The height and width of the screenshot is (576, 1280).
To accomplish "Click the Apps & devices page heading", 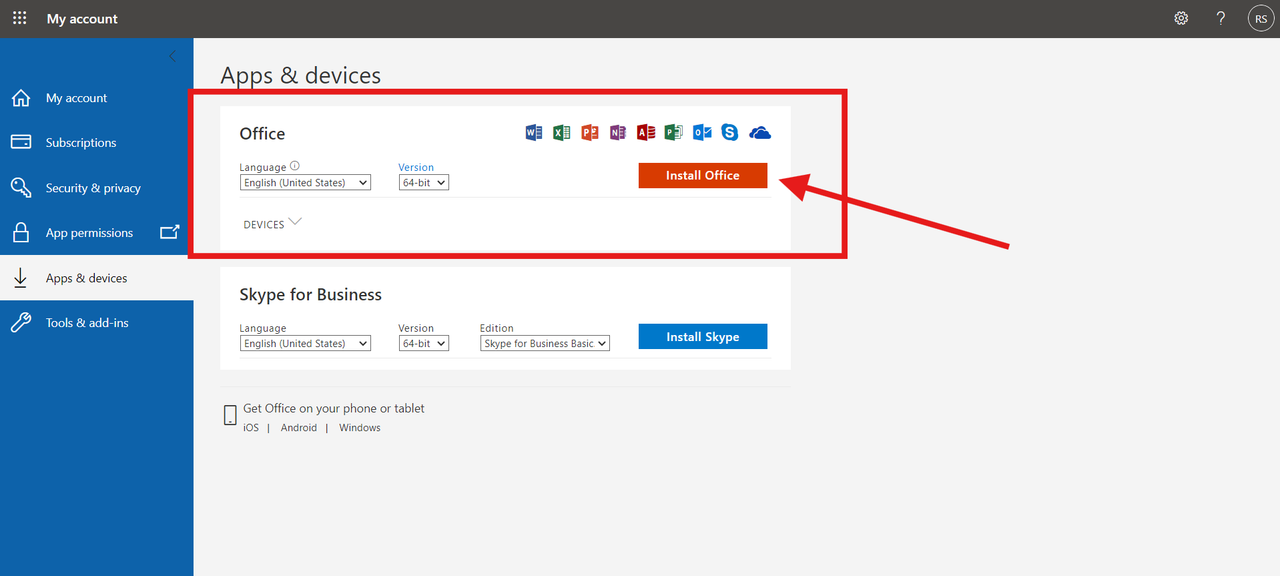I will coord(301,75).
